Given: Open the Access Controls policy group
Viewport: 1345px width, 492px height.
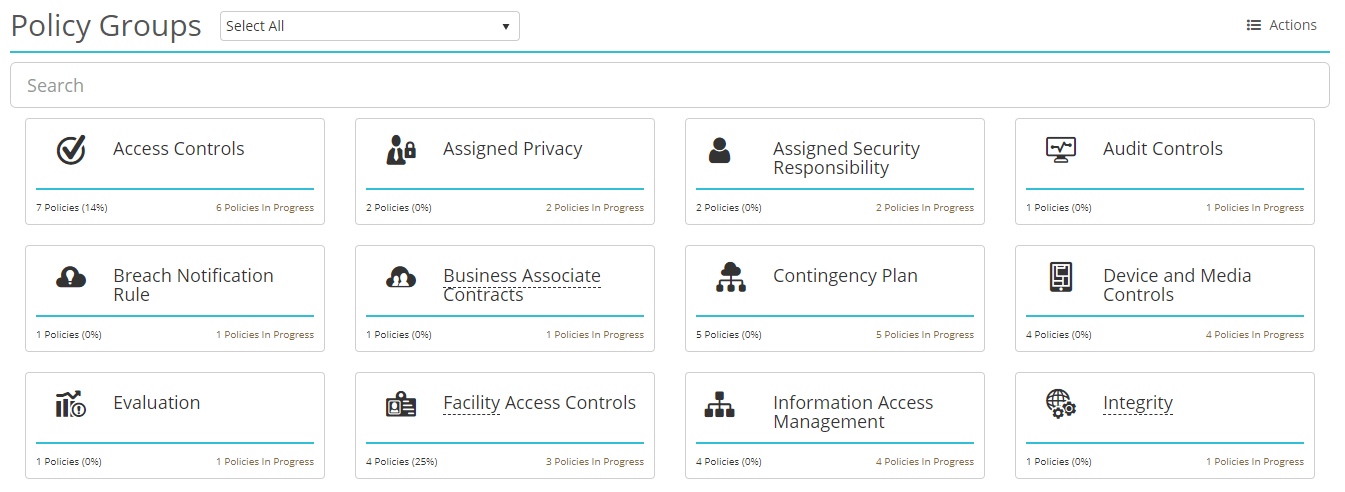Looking at the screenshot, I should pyautogui.click(x=175, y=171).
